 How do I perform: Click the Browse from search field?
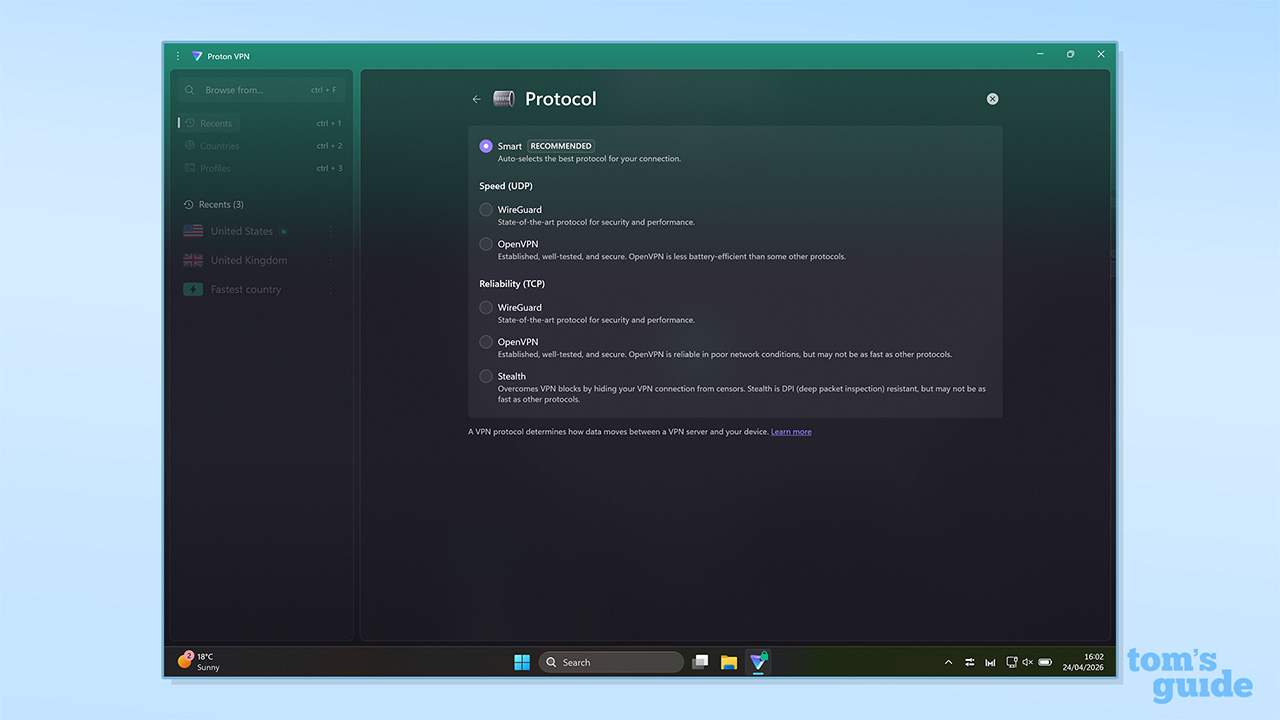click(x=261, y=90)
